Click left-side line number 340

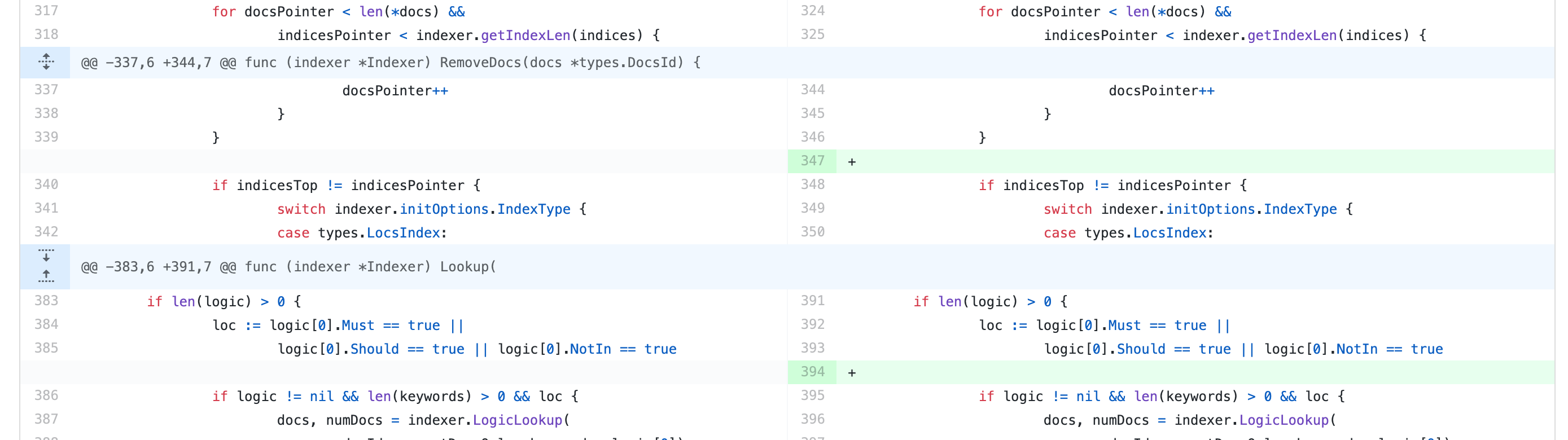click(46, 185)
